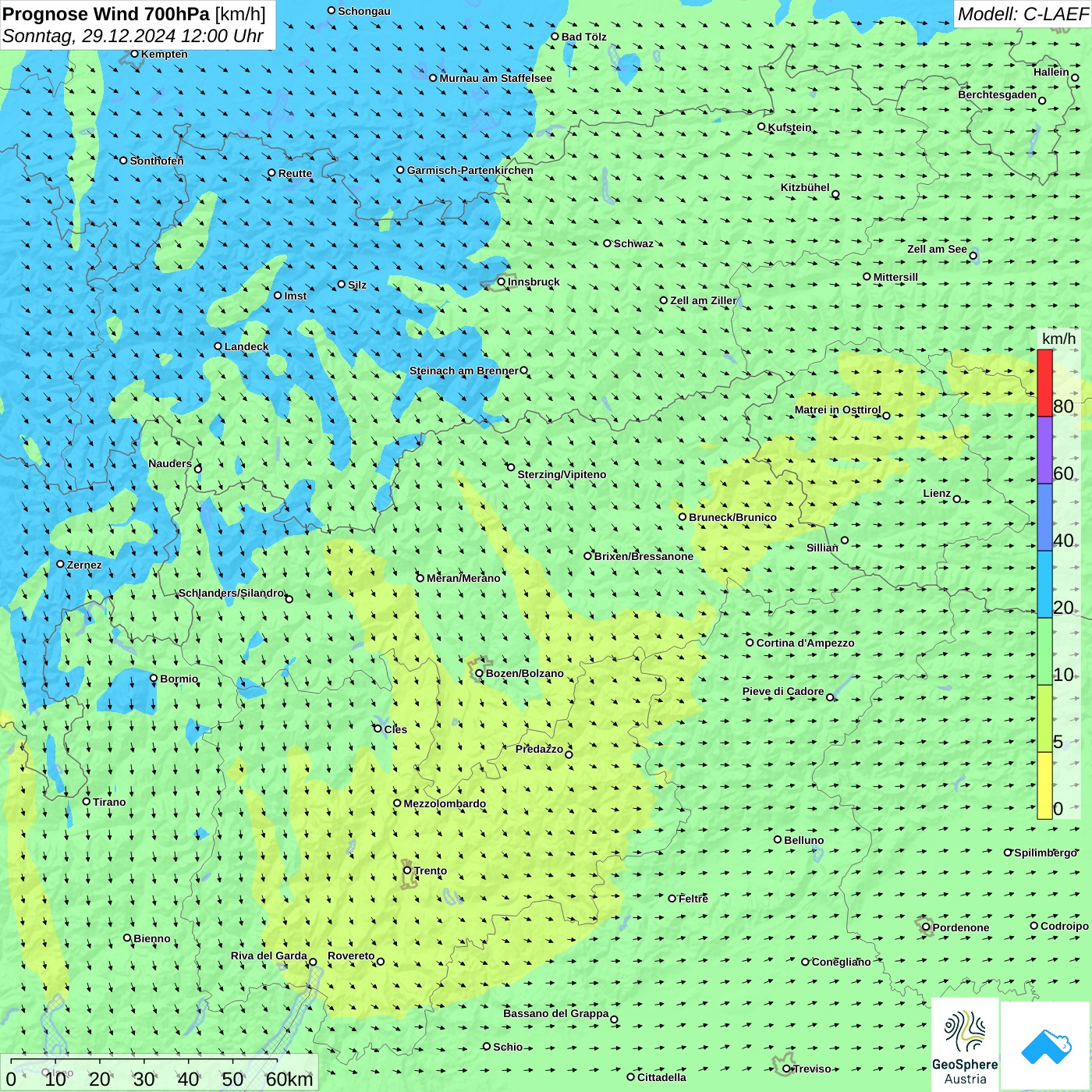The image size is (1092, 1092).
Task: Select the Meran/Merano label
Action: (x=463, y=578)
